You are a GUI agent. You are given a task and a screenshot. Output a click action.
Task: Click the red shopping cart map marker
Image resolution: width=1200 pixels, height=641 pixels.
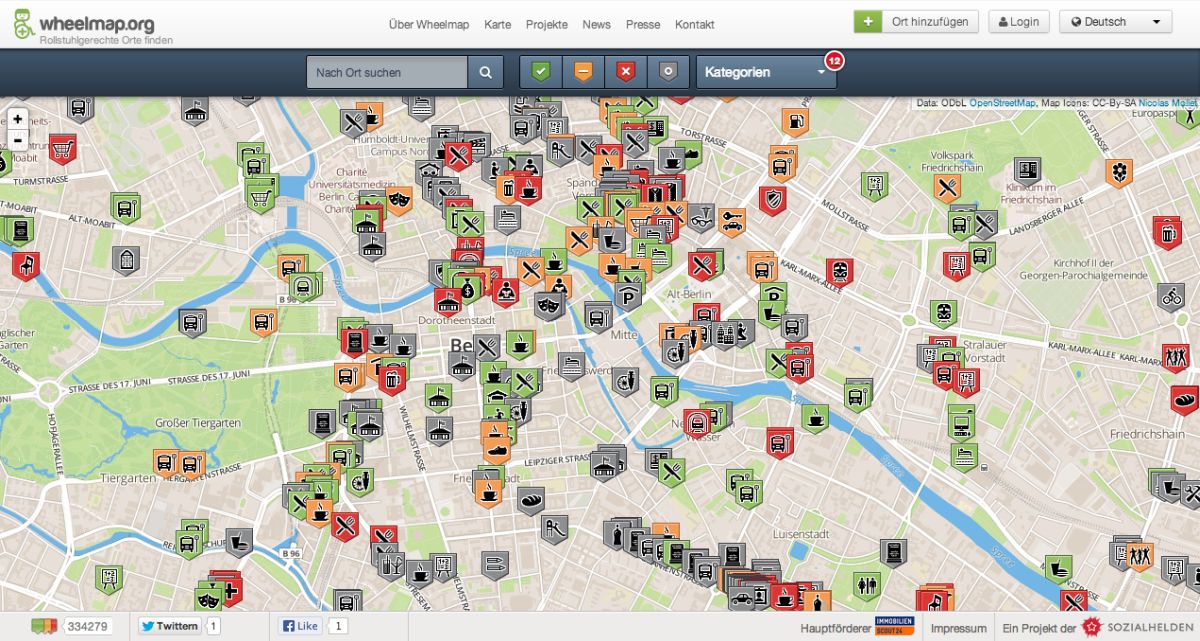coord(62,148)
